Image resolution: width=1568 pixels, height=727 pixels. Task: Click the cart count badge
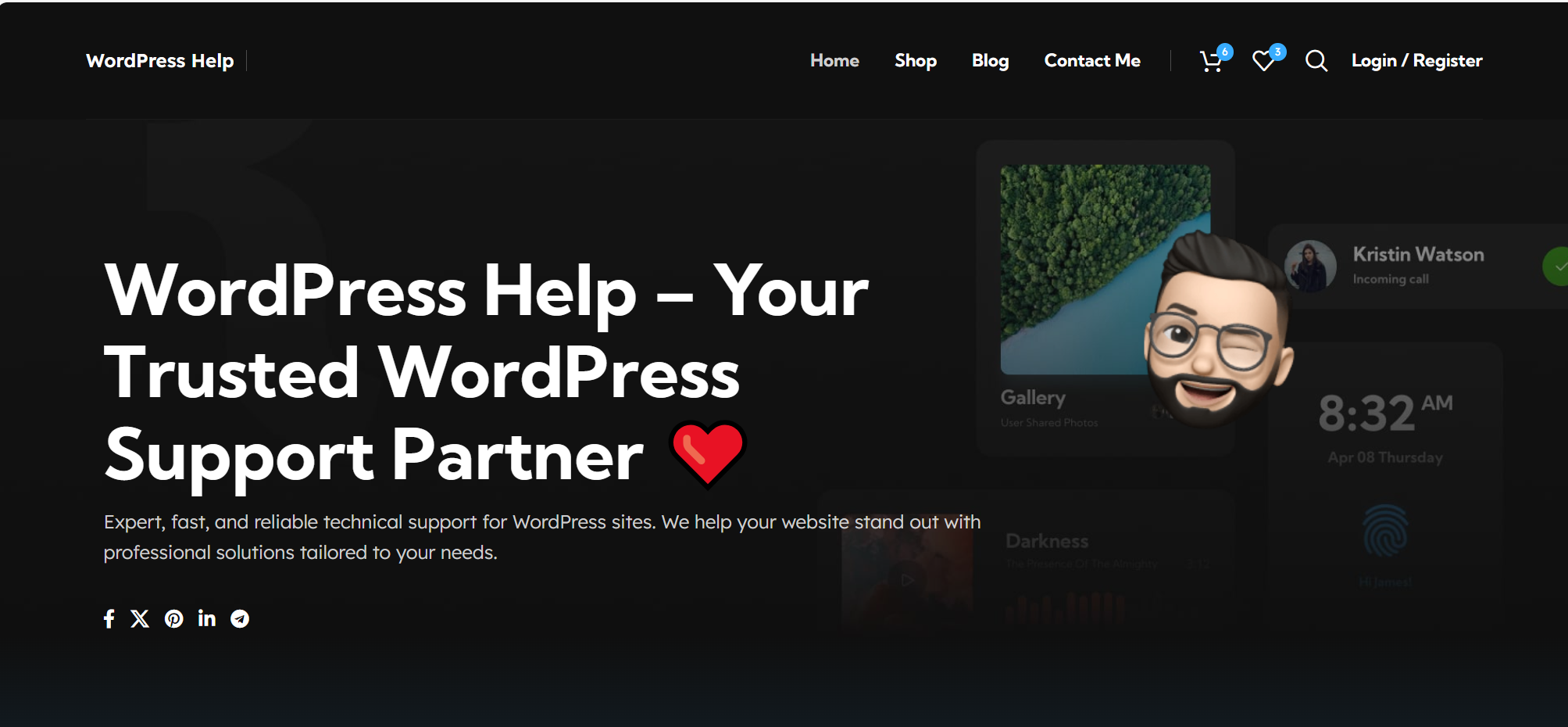1225,52
